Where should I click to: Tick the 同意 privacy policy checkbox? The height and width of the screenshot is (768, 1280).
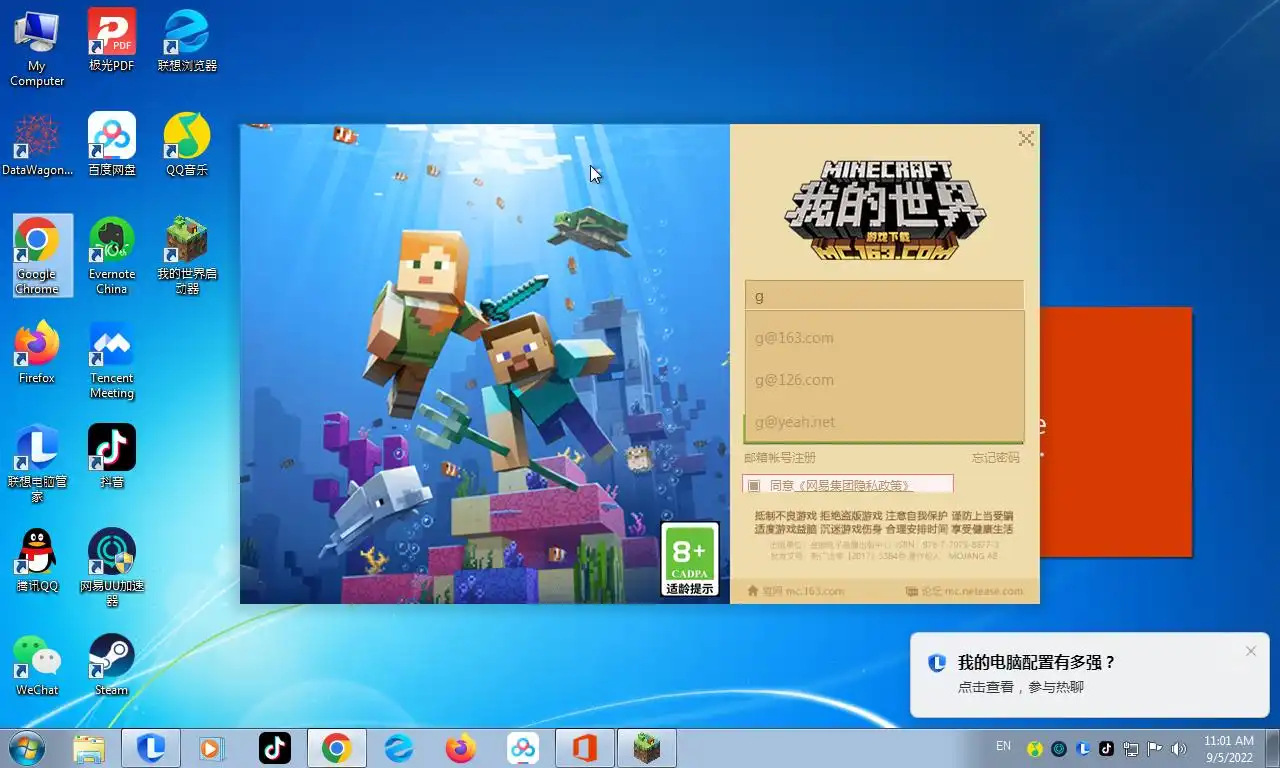click(754, 485)
